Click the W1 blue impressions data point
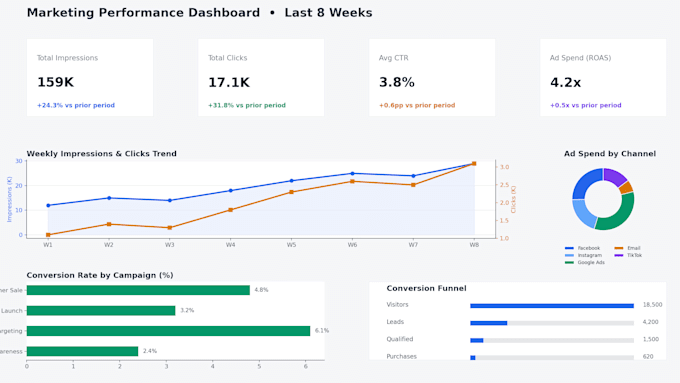The width and height of the screenshot is (680, 383). click(x=48, y=206)
